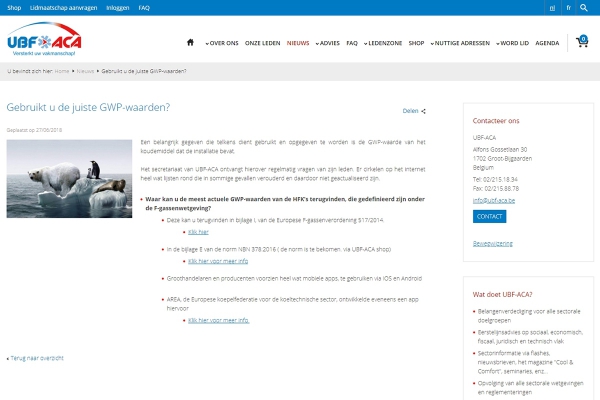600x400 pixels.
Task: Click the article title 'Gebruikt u de juiste GWP-waarden?'
Action: click(88, 107)
